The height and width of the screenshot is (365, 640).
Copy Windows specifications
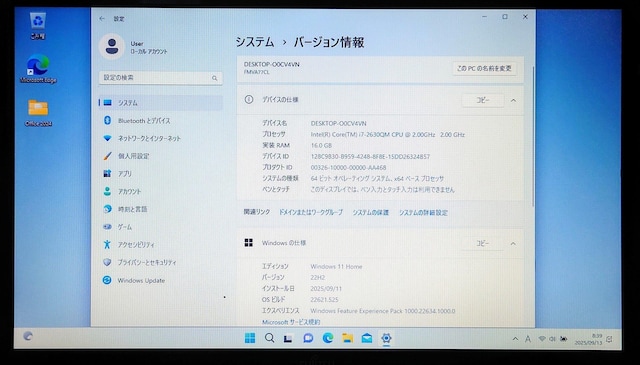click(482, 243)
